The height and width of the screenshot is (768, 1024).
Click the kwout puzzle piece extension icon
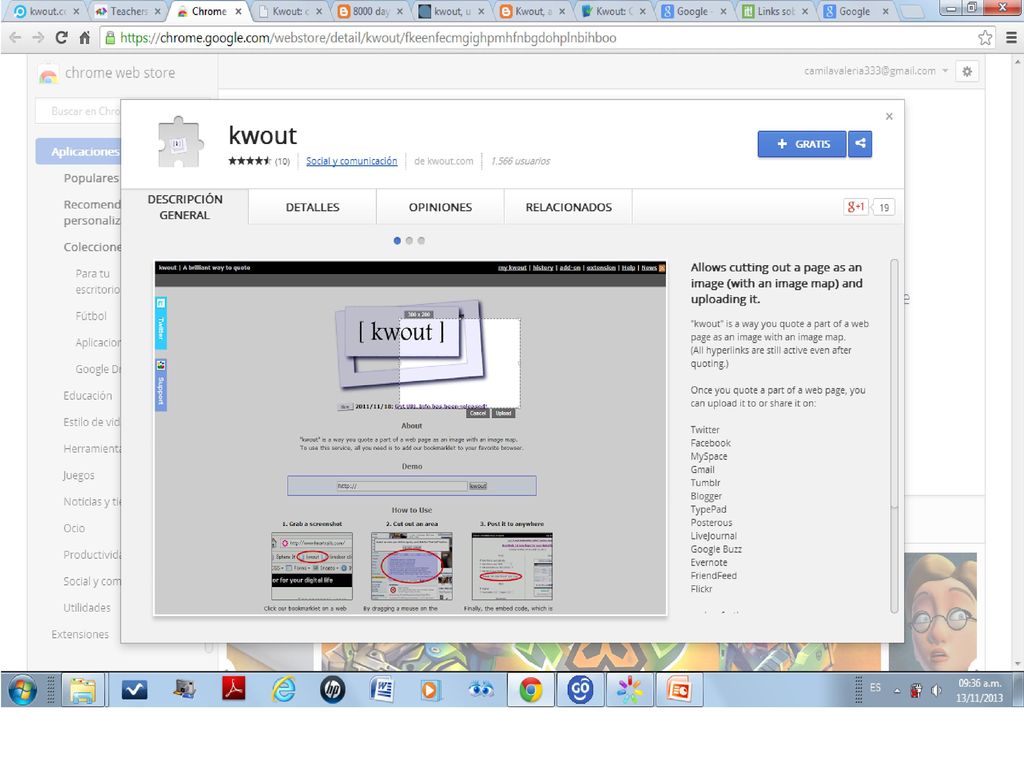180,142
